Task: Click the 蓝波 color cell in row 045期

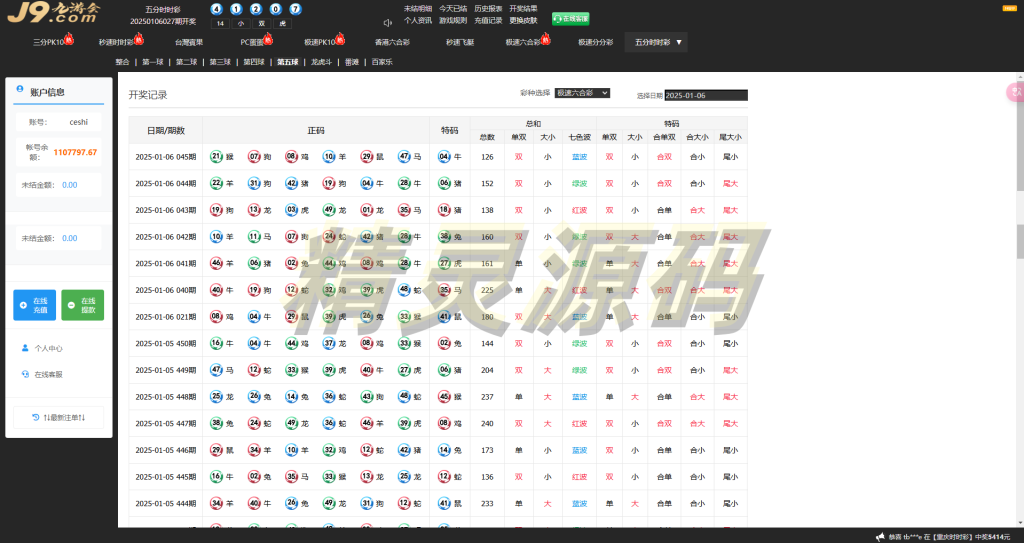Action: click(x=579, y=157)
